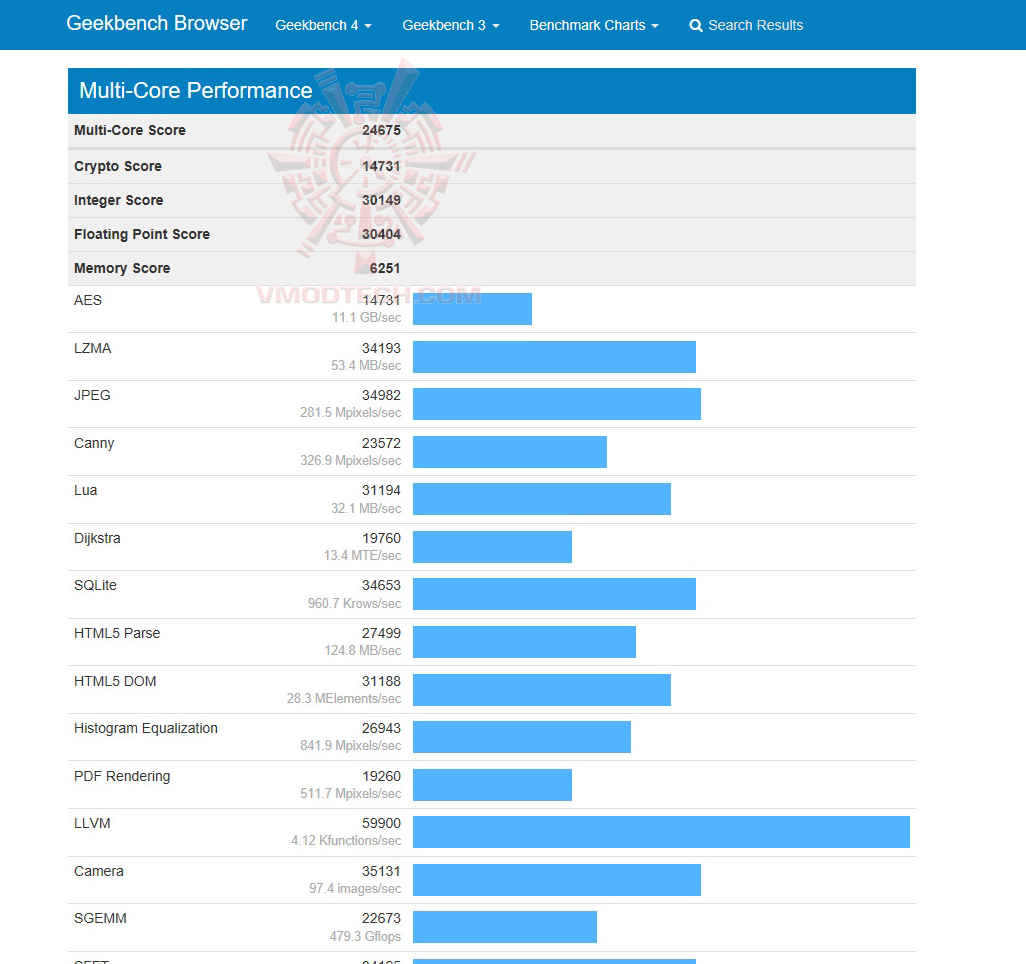Select the Crypto Score value 14731
This screenshot has height=964, width=1026.
(381, 166)
